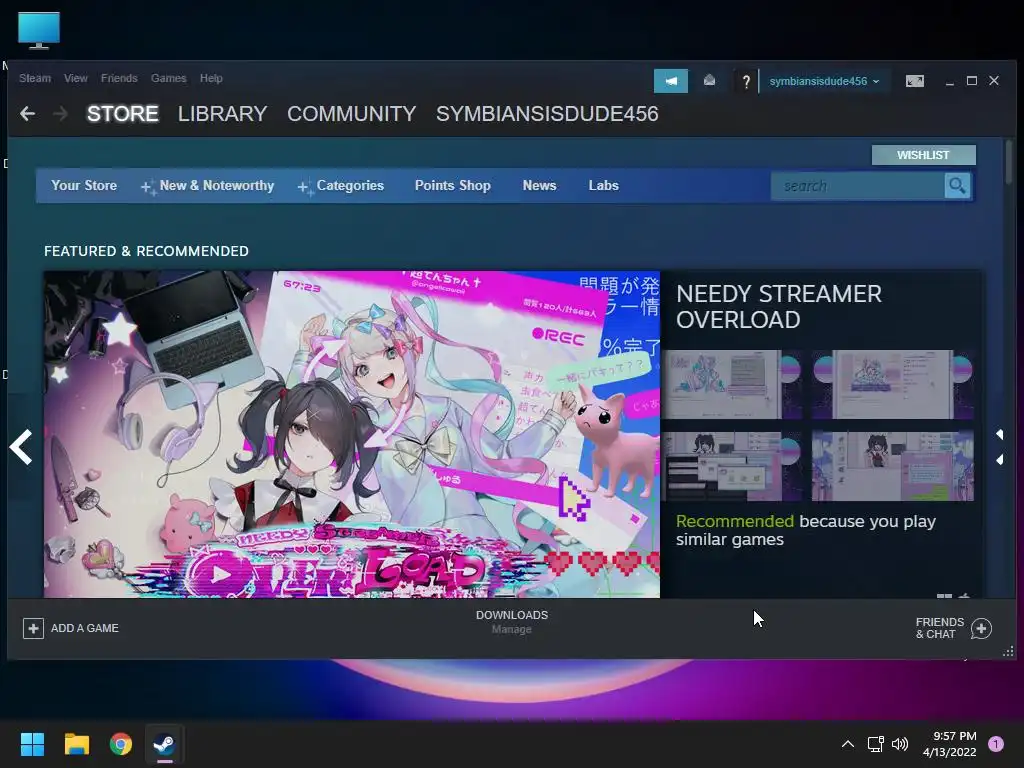
Task: Go back with the left arrow button
Action: click(27, 114)
